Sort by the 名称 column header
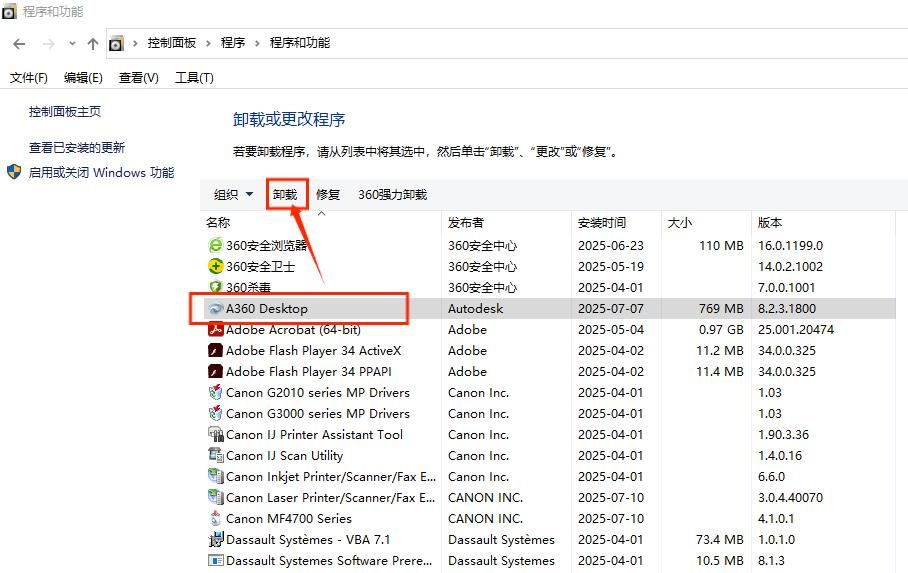The image size is (908, 573). coord(218,222)
